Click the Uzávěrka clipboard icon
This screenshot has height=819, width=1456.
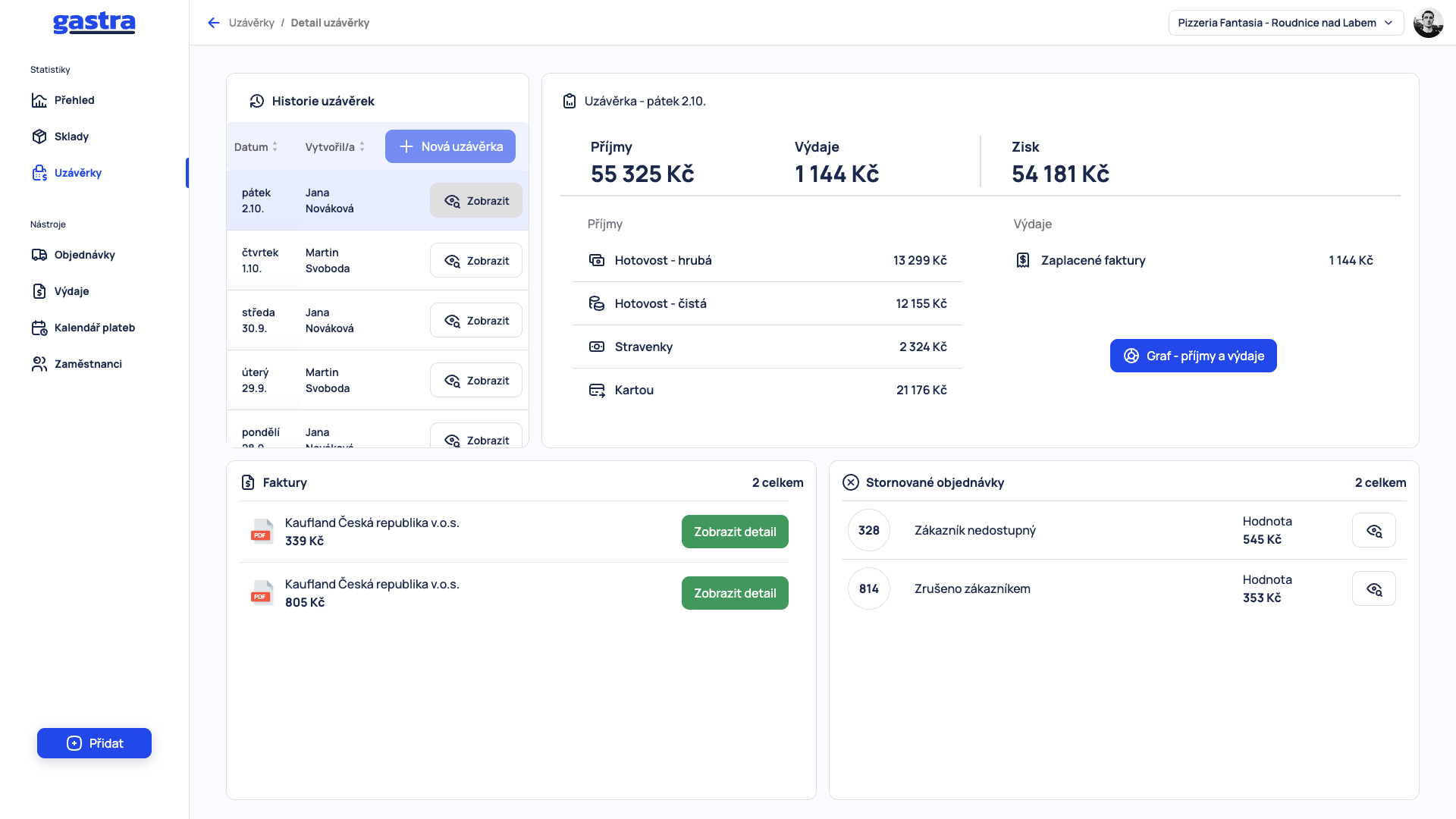570,101
